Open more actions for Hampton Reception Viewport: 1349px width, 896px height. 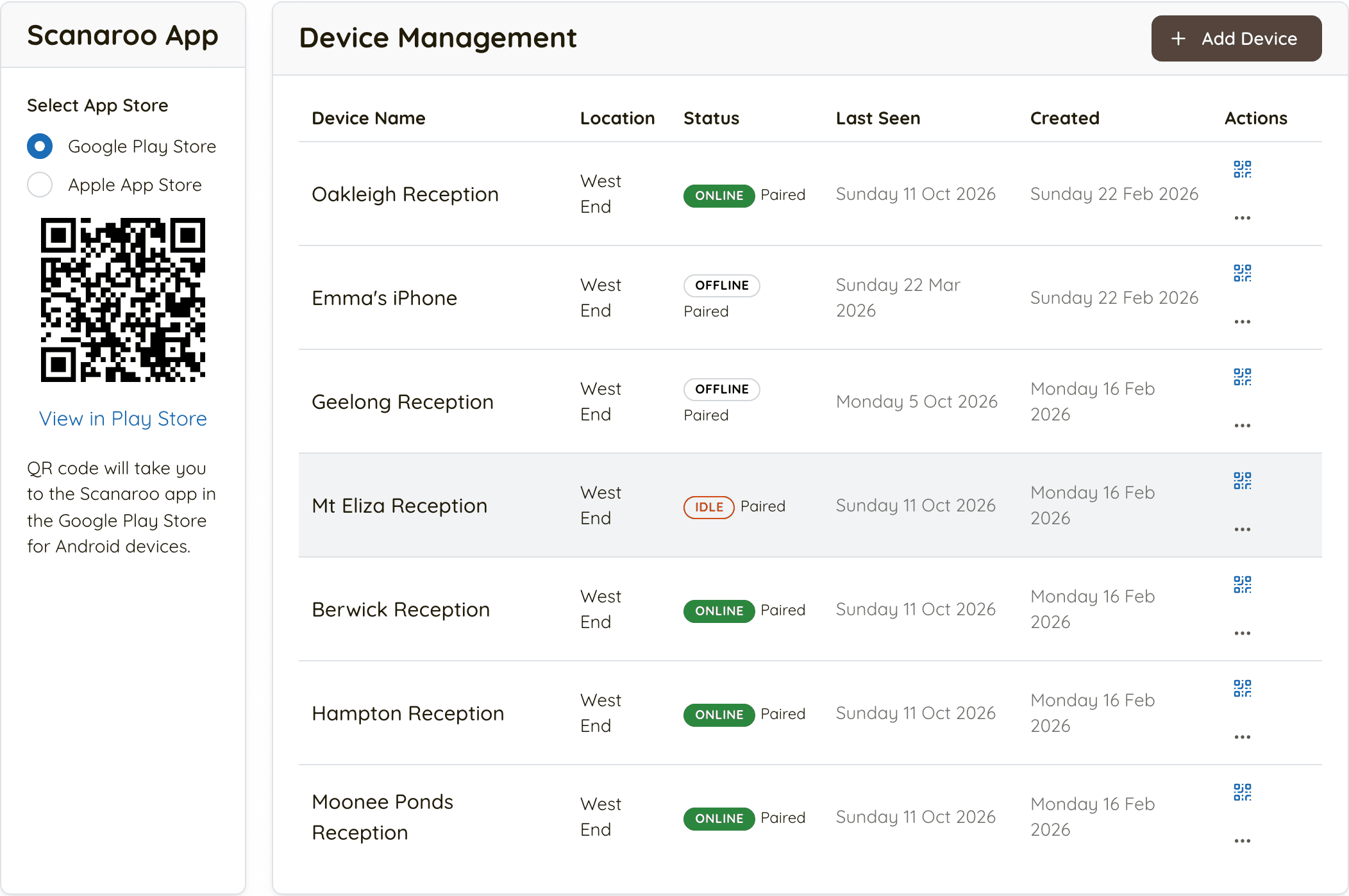[x=1242, y=737]
